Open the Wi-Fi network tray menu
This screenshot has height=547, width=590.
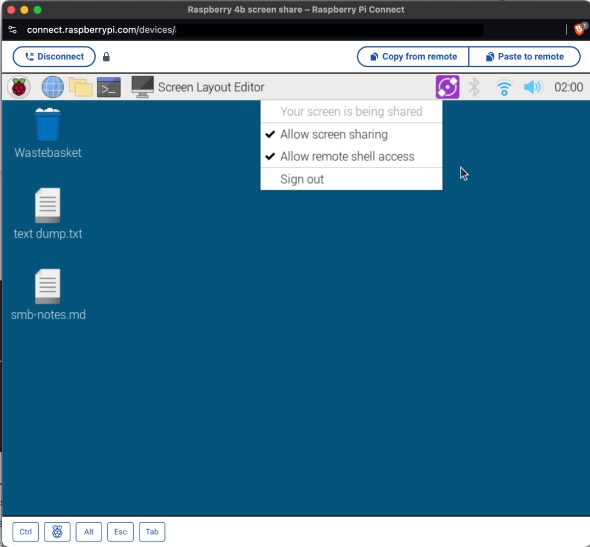pos(504,88)
